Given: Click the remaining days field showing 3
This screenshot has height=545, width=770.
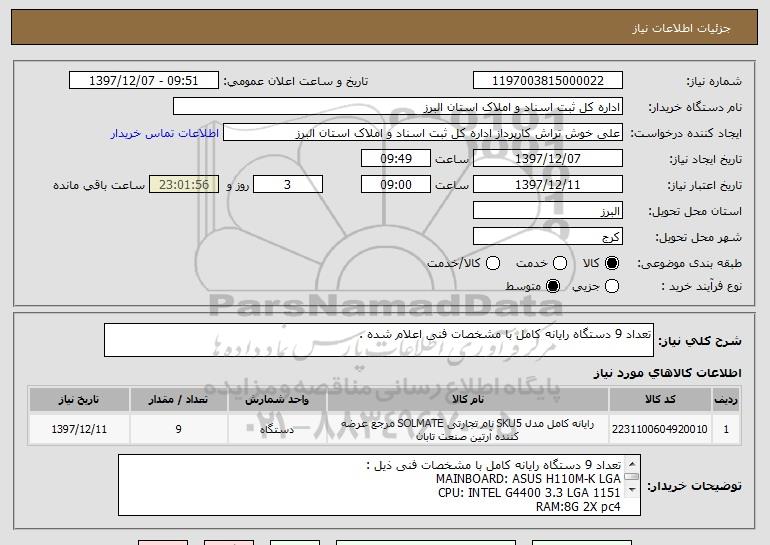Looking at the screenshot, I should click(x=288, y=185).
